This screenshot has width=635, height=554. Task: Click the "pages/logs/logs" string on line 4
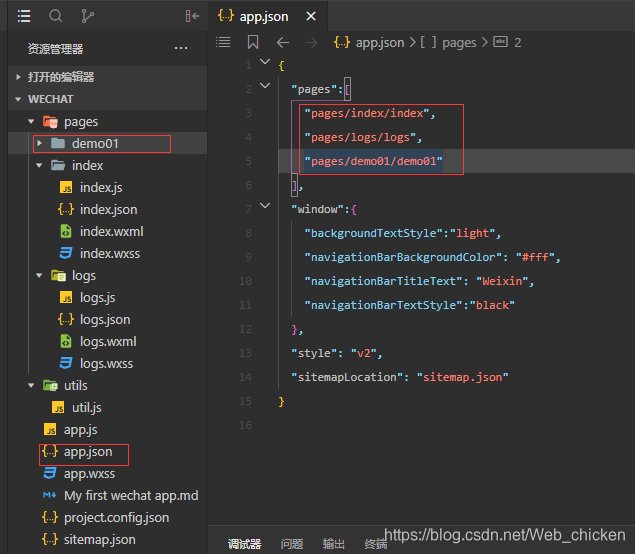tap(360, 137)
